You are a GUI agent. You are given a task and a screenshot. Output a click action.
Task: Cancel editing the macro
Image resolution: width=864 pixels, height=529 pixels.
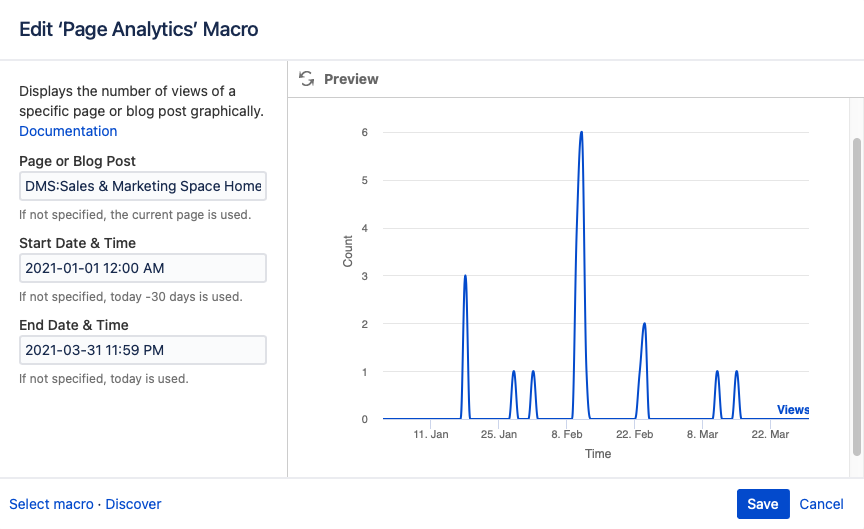(821, 504)
